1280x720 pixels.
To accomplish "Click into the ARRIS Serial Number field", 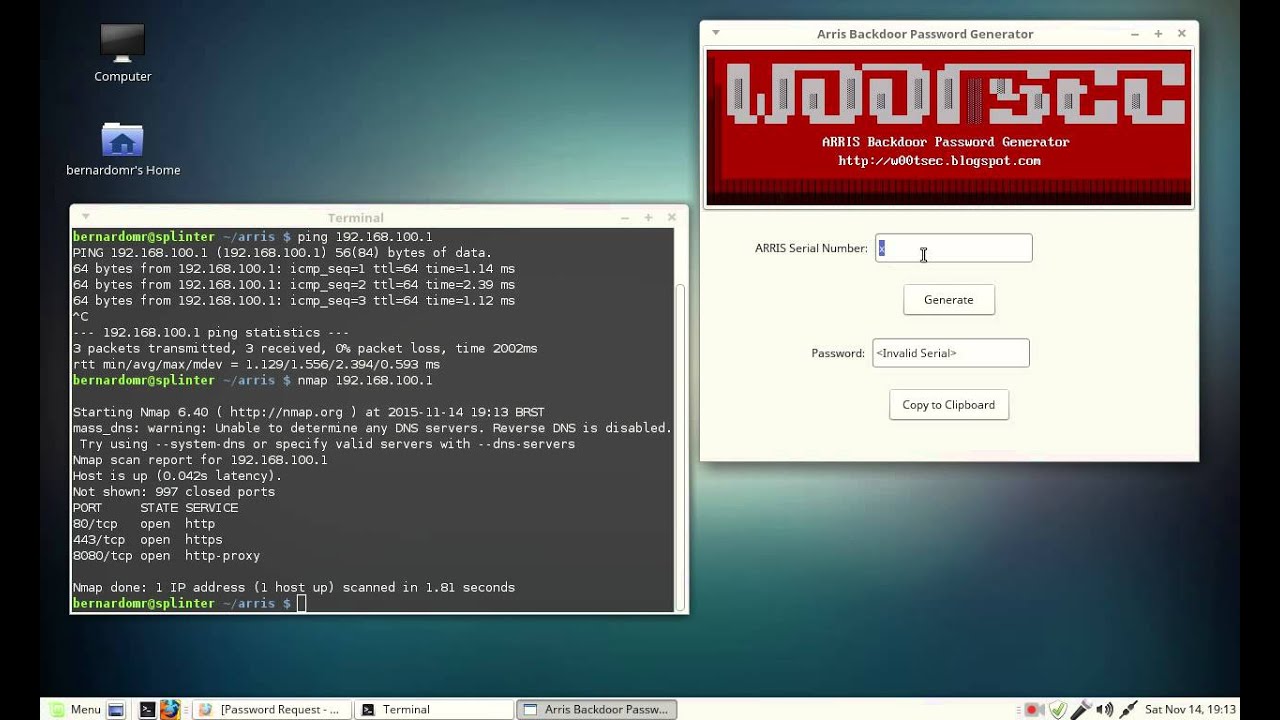I will coord(953,248).
